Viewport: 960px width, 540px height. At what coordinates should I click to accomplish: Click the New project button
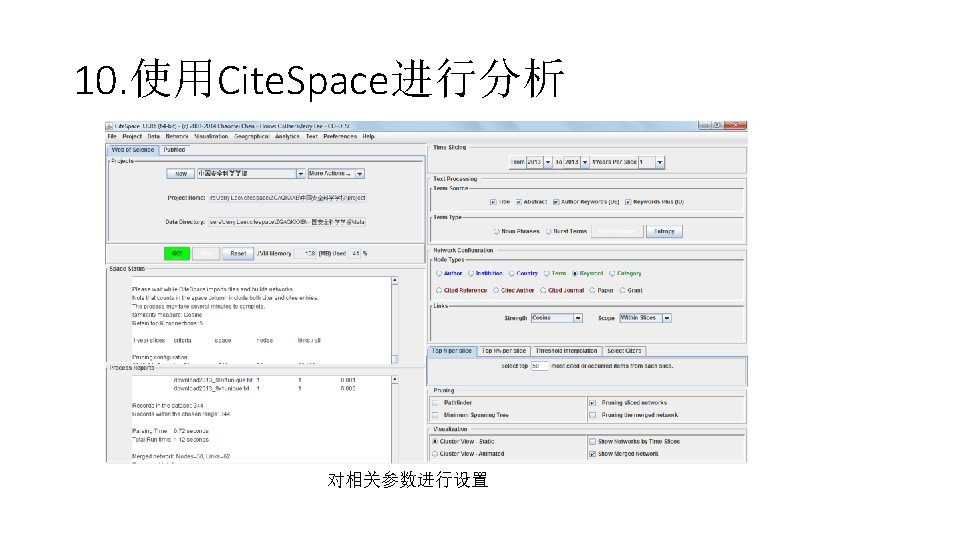tap(181, 174)
